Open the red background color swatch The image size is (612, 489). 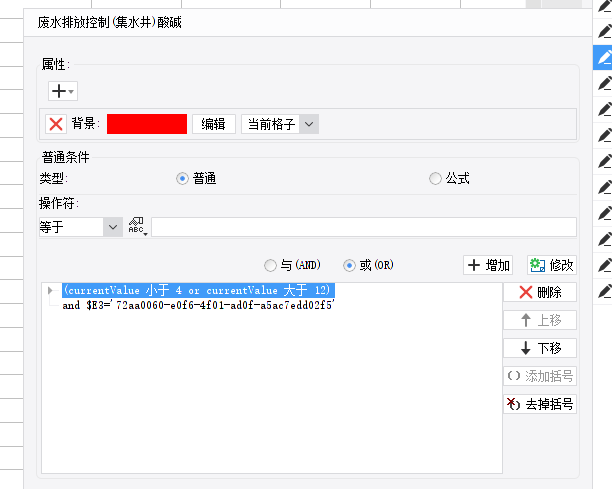[147, 124]
